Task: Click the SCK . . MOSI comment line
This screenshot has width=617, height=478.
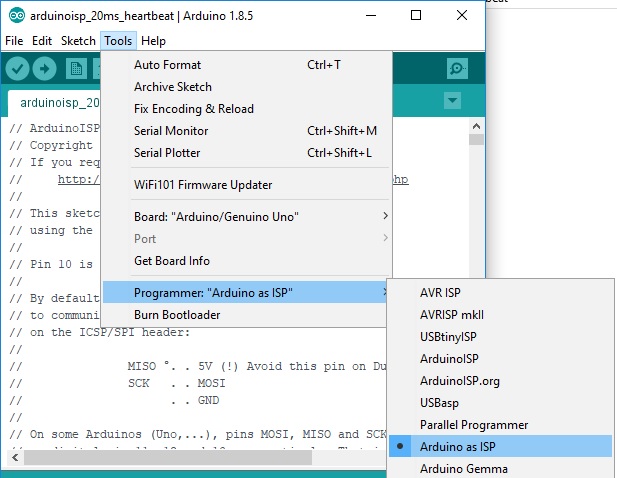Action: [117, 383]
